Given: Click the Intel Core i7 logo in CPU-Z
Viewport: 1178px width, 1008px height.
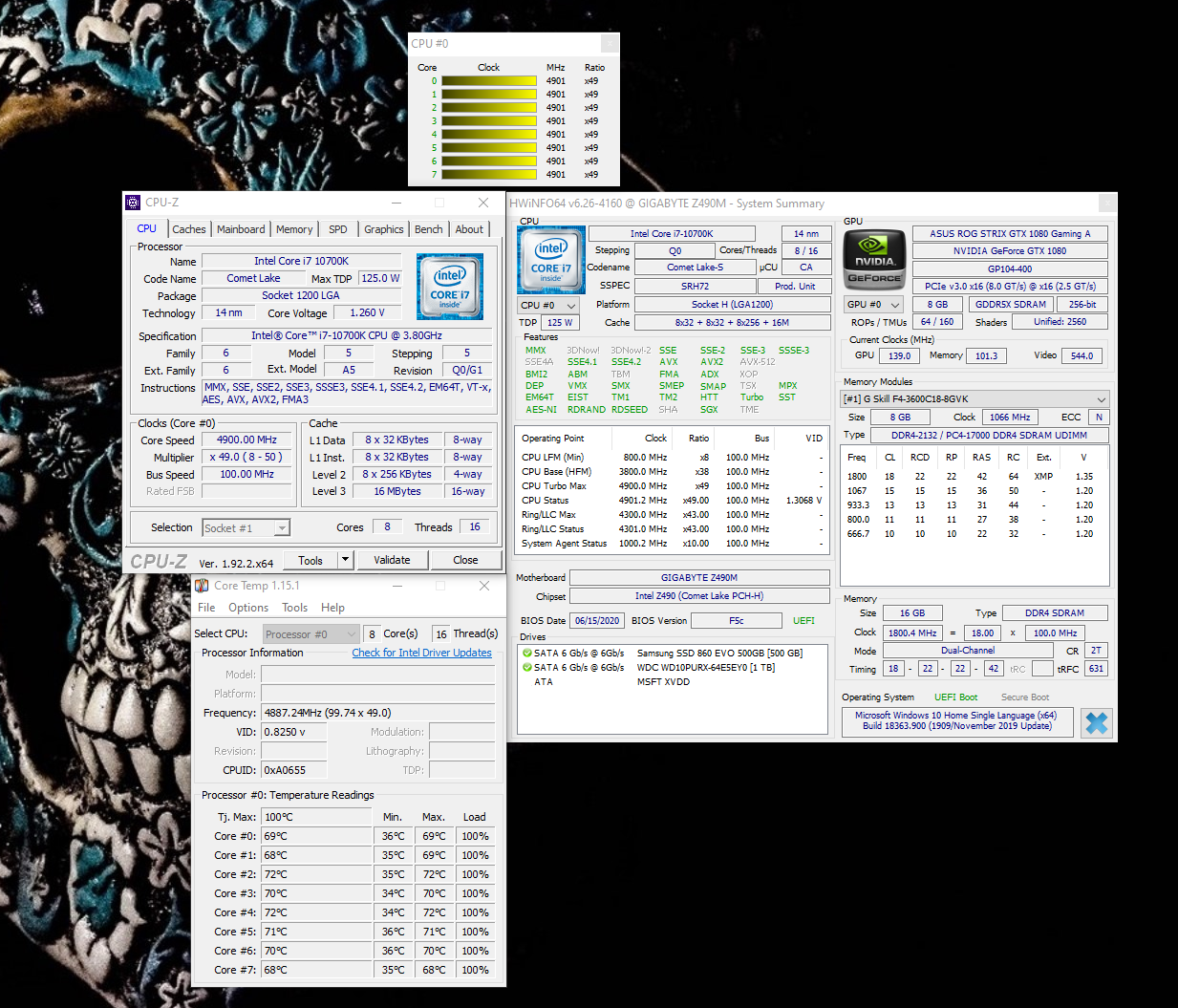Looking at the screenshot, I should tap(450, 286).
